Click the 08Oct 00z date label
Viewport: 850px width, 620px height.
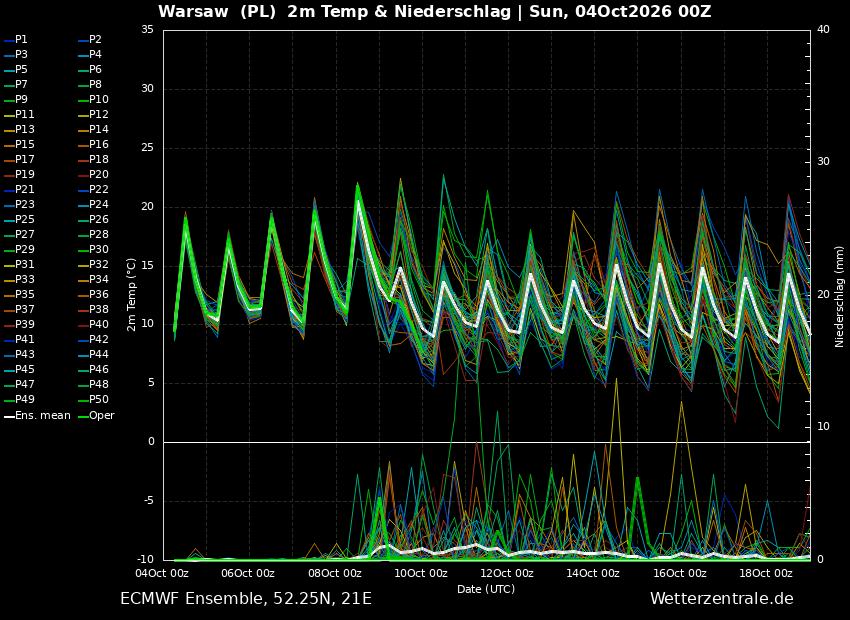coord(334,573)
